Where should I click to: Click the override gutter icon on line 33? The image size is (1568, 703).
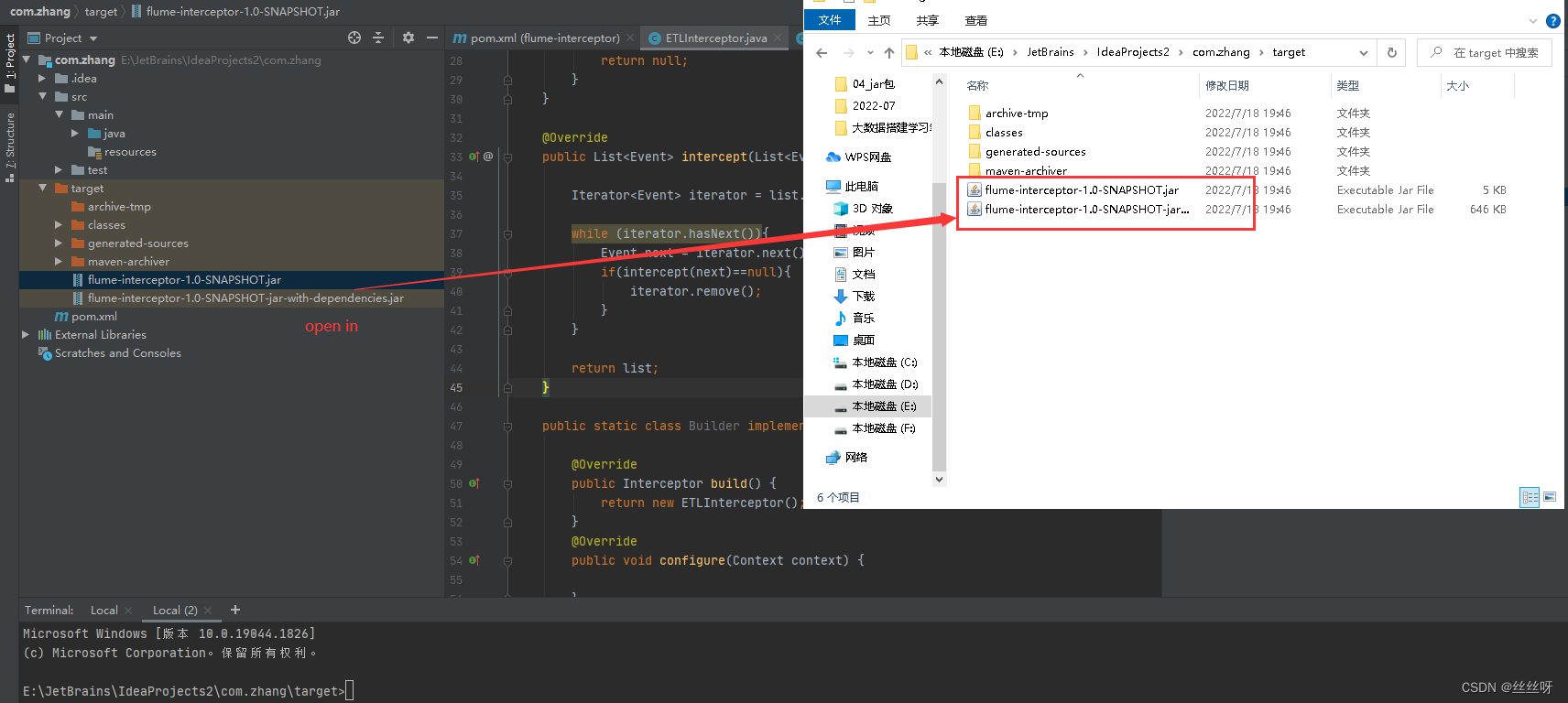tap(474, 157)
